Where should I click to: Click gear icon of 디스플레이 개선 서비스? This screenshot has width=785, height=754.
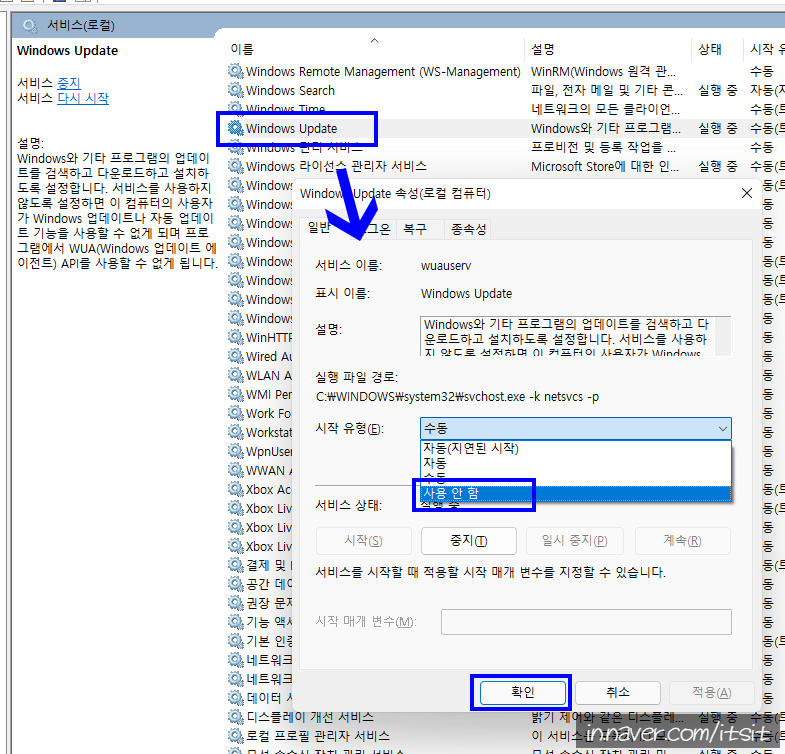(x=235, y=716)
